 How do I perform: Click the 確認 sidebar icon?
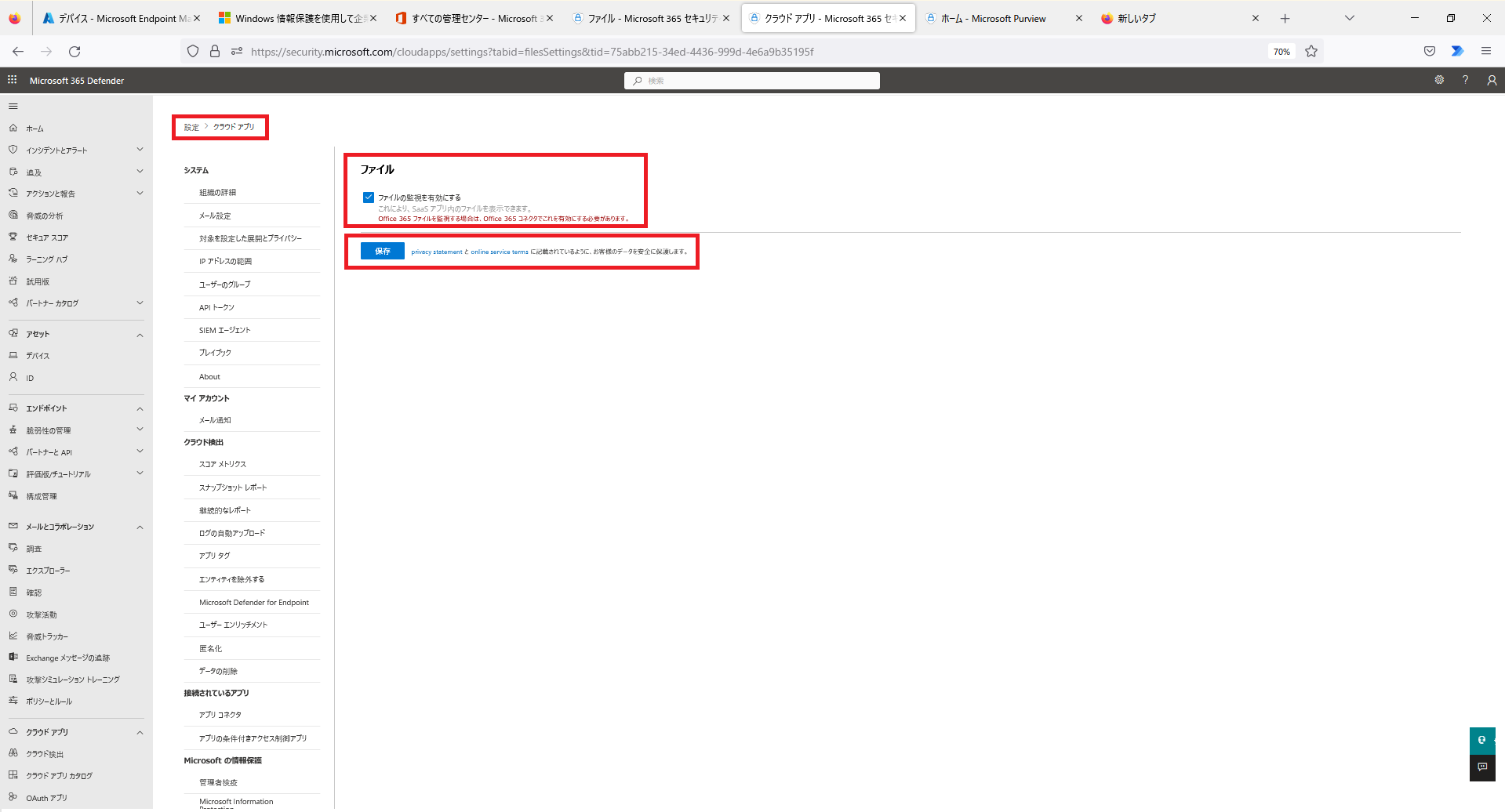click(x=13, y=592)
